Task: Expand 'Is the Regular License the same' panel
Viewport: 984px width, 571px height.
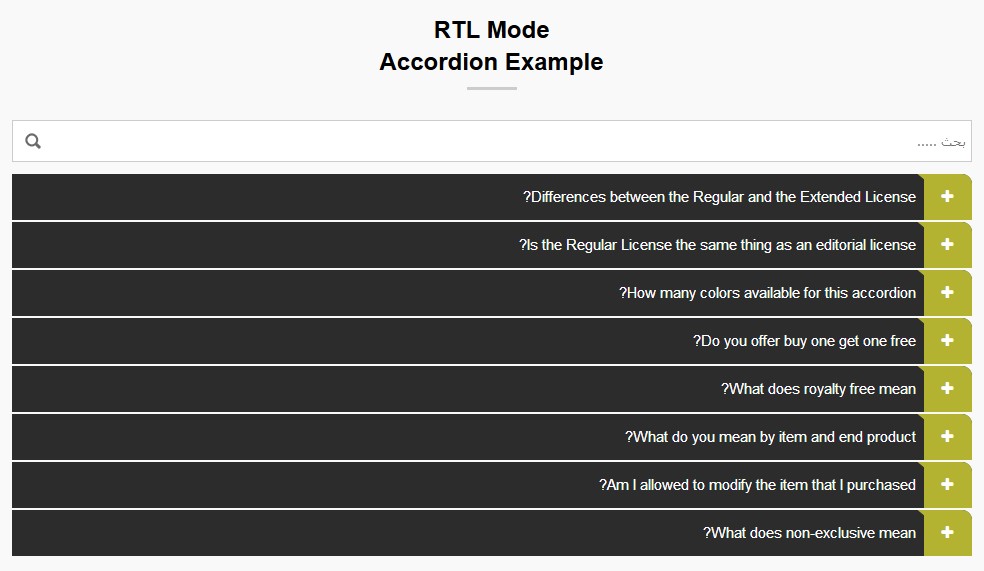Action: [717, 245]
